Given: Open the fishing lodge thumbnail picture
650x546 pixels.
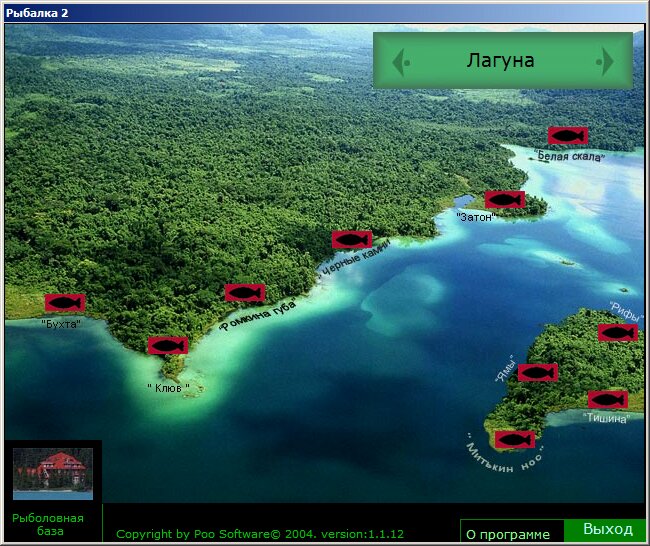Looking at the screenshot, I should (52, 473).
